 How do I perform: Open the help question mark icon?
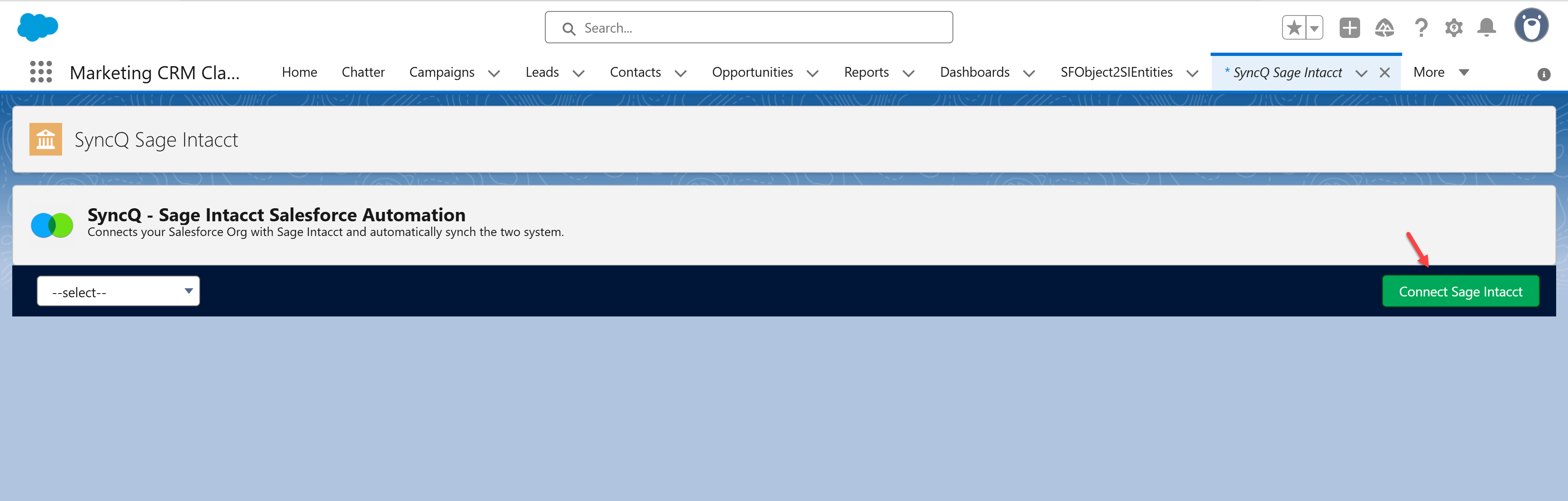[x=1421, y=27]
